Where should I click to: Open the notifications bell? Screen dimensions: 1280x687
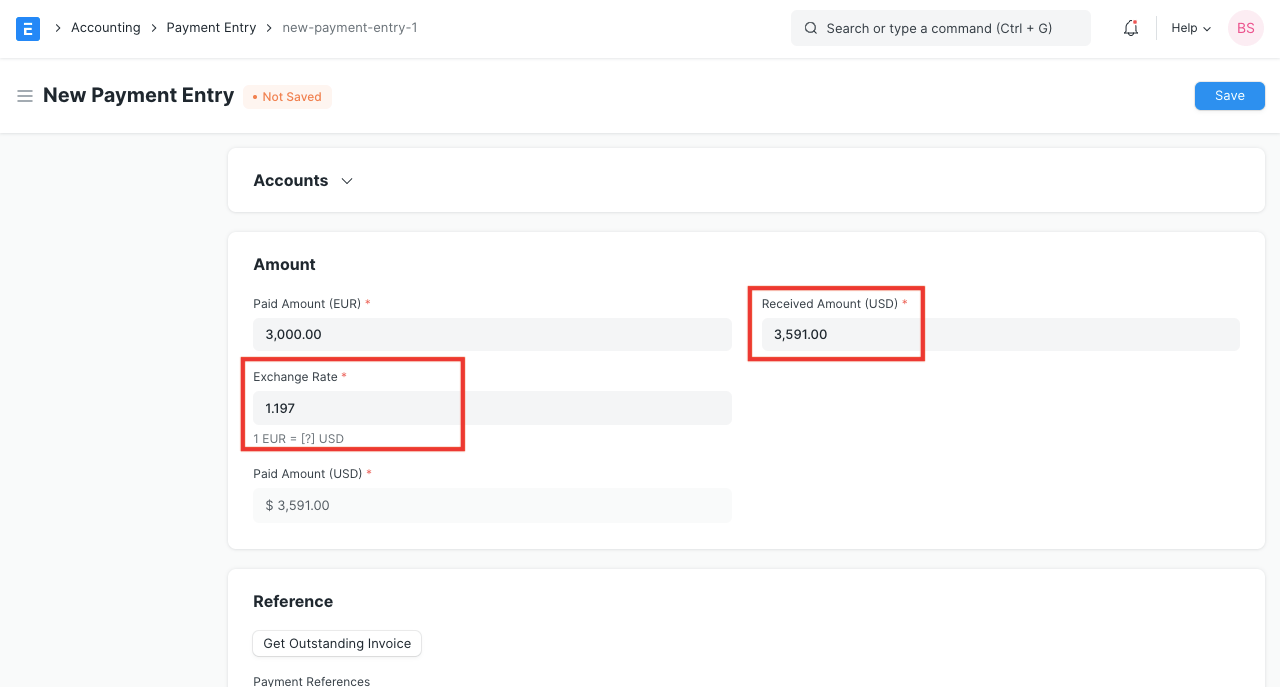click(1130, 28)
